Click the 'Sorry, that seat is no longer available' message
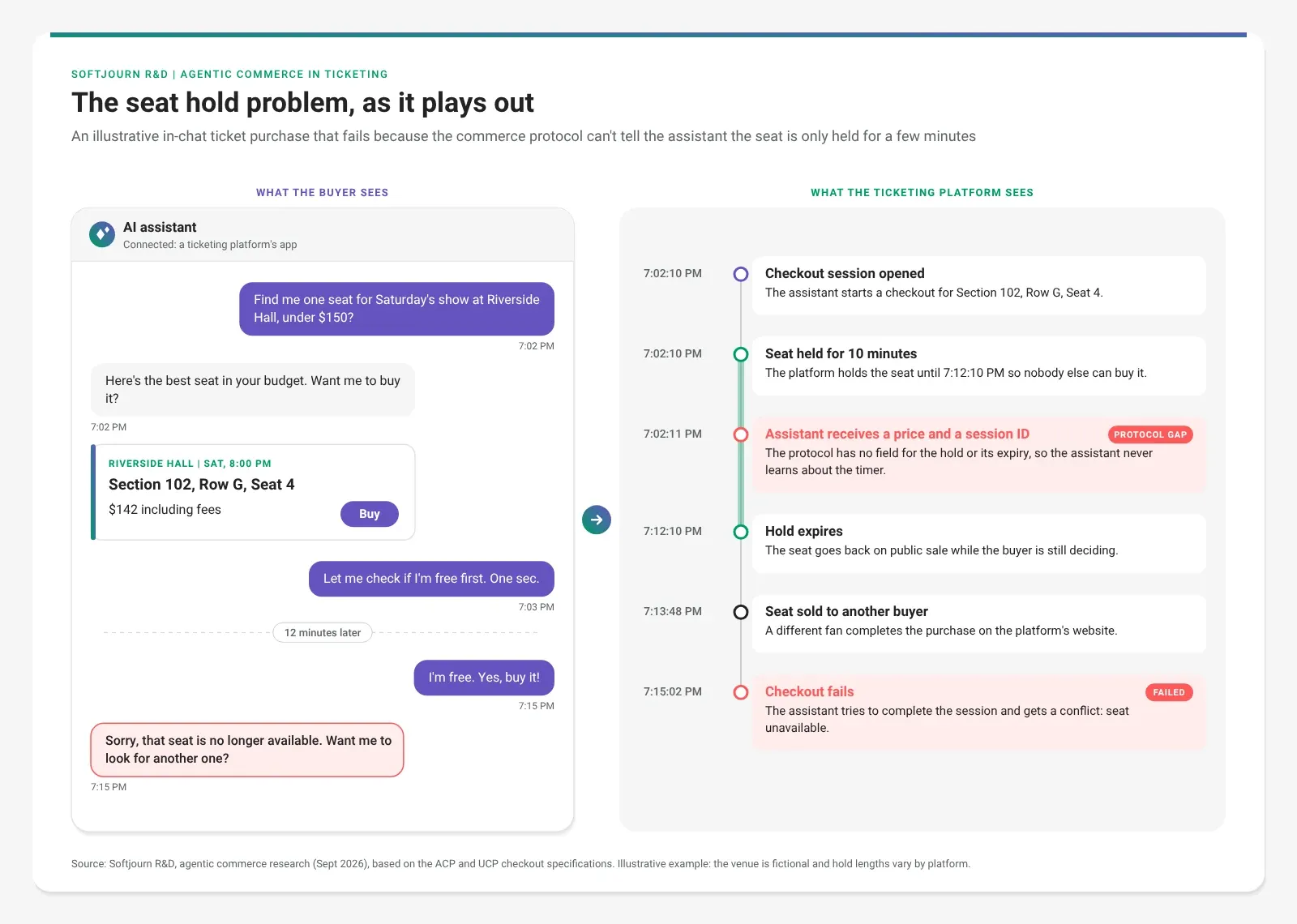Viewport: 1297px width, 924px height. pos(247,750)
